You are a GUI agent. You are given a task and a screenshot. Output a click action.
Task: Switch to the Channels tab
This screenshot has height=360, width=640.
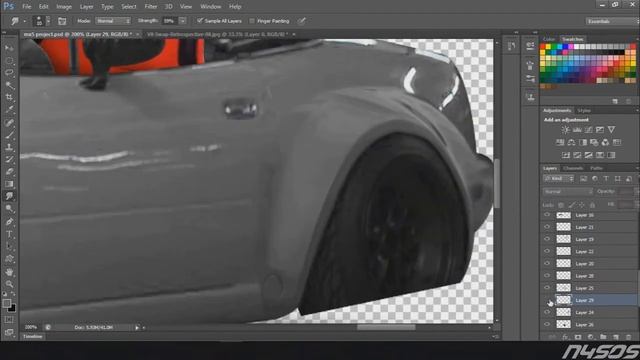[573, 168]
